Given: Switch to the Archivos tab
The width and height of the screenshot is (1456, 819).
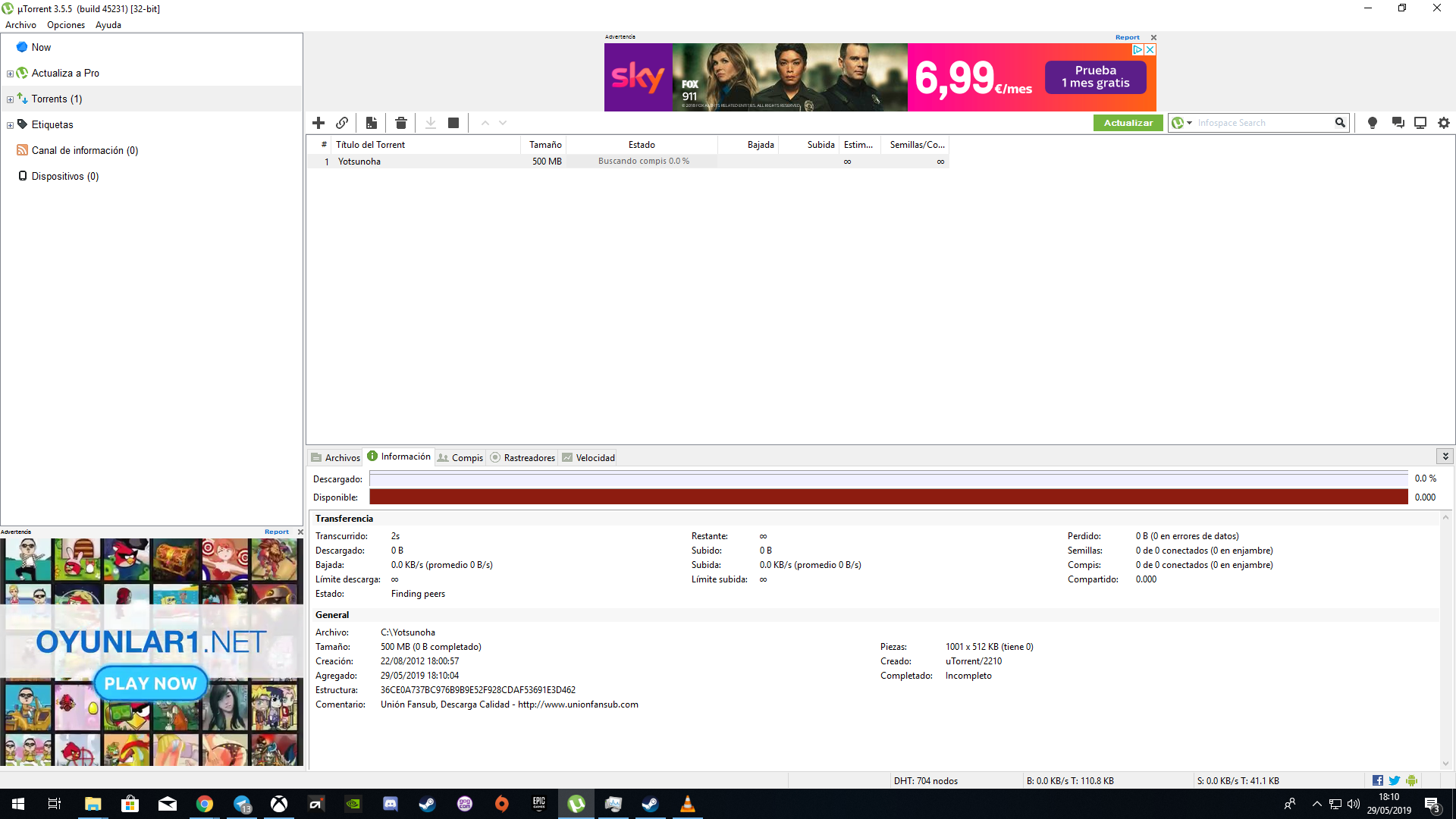Looking at the screenshot, I should point(335,457).
